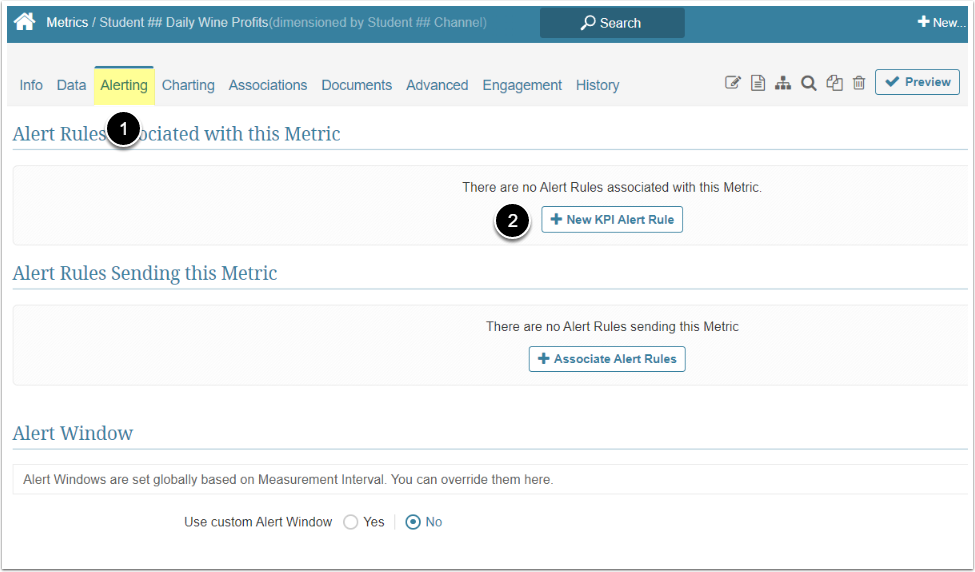Open the New menu in header
Image resolution: width=975 pixels, height=572 pixels.
click(x=941, y=22)
